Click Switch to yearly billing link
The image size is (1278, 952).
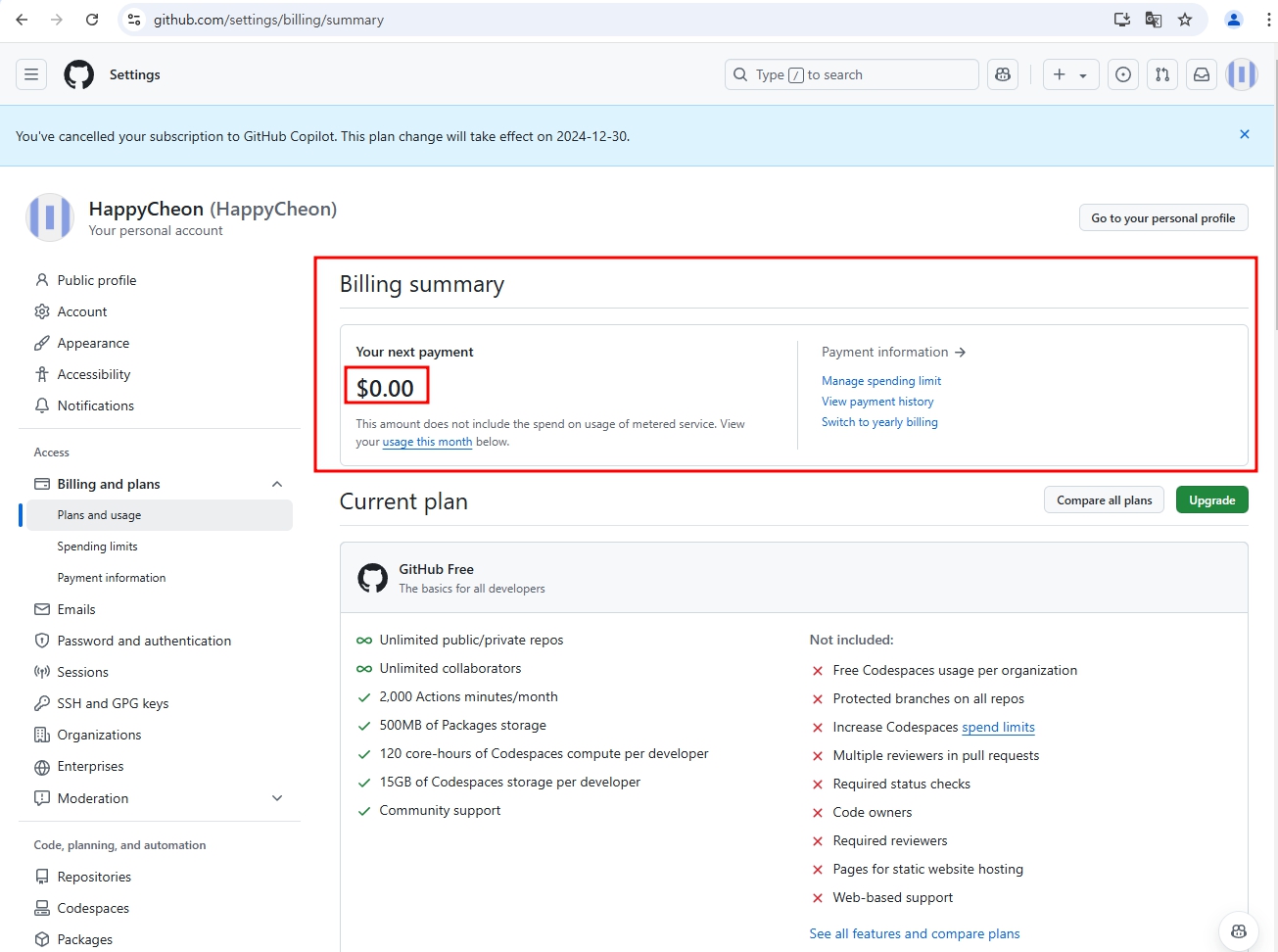coord(879,422)
